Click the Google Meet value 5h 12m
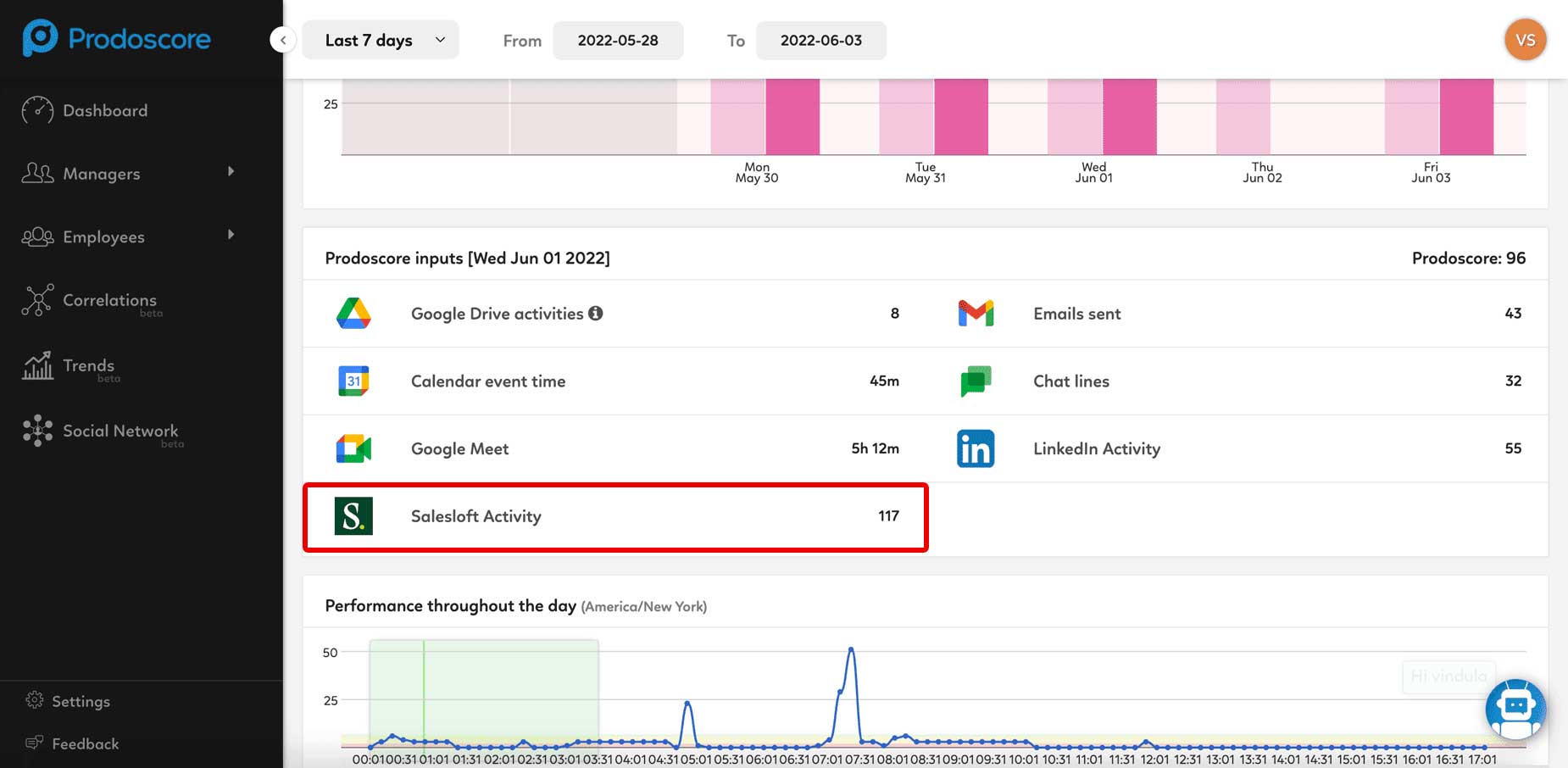The height and width of the screenshot is (768, 1568). (x=876, y=448)
